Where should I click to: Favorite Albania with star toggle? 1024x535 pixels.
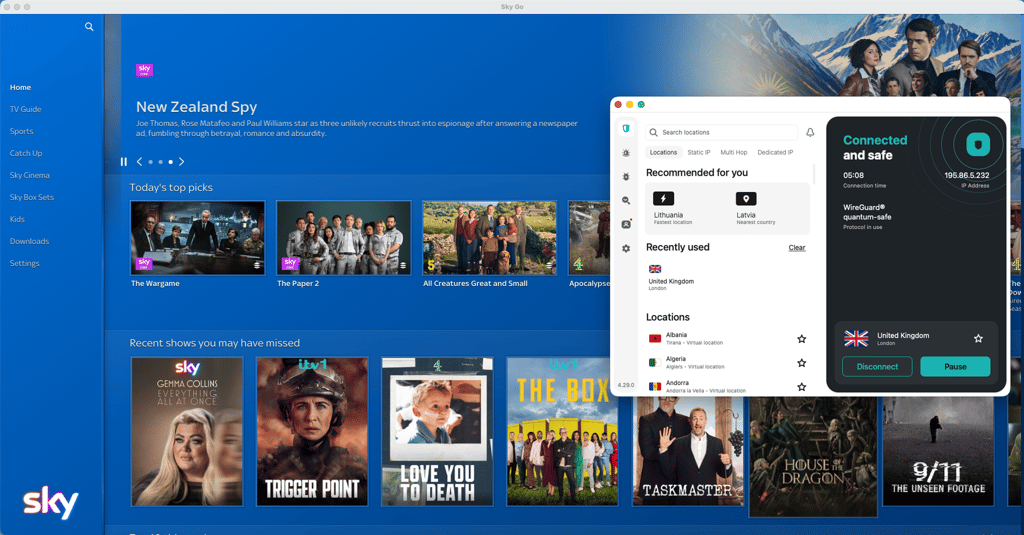click(801, 339)
